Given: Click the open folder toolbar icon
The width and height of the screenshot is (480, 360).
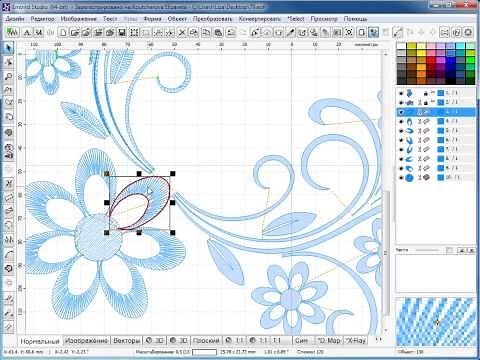Looking at the screenshot, I should pos(75,33).
